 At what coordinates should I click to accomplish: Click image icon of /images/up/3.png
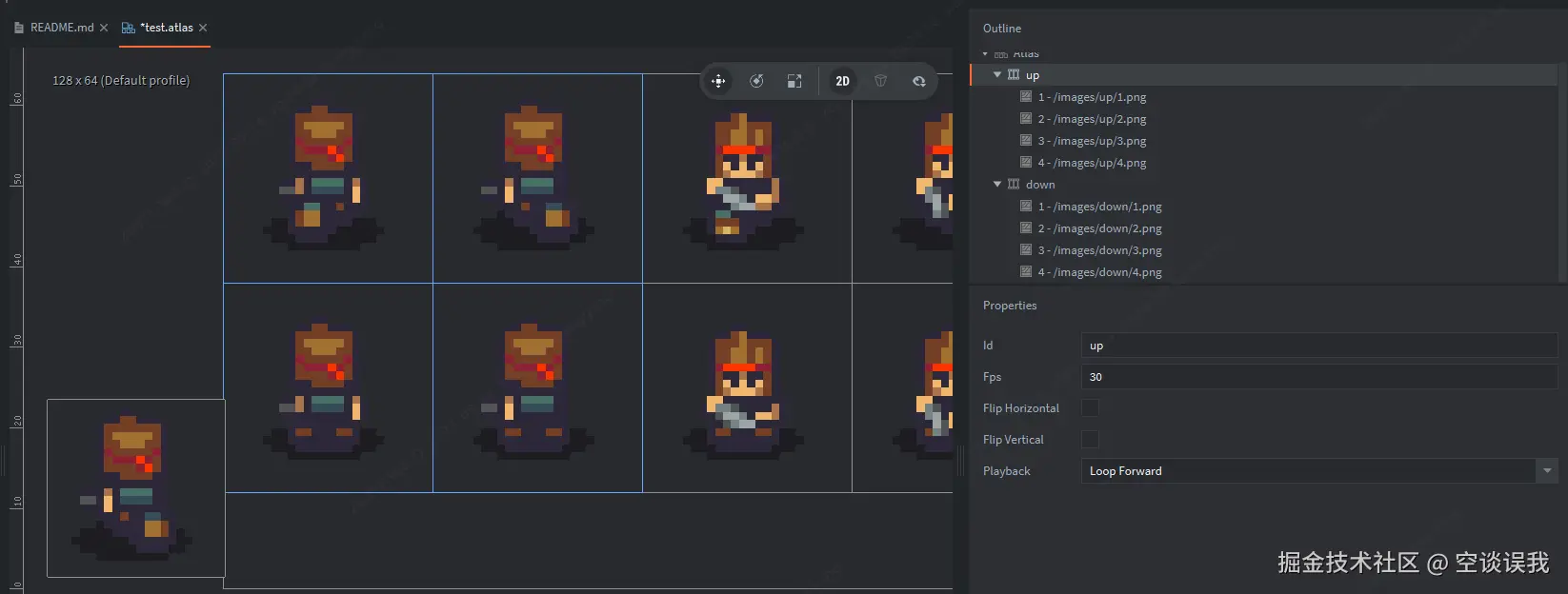pos(1026,141)
